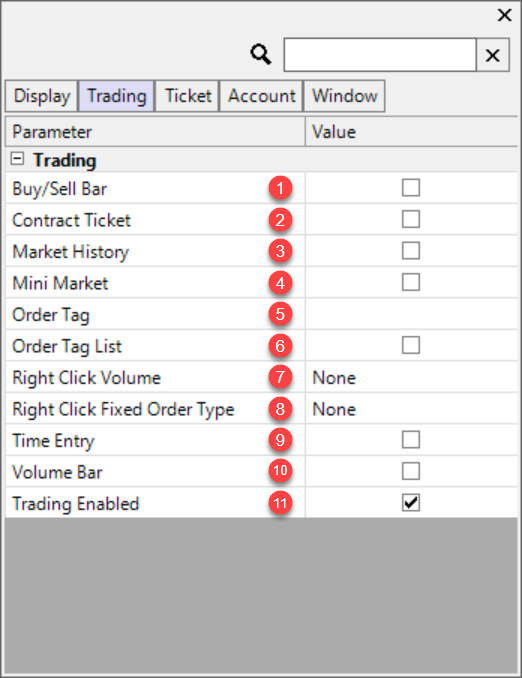The width and height of the screenshot is (522, 678).
Task: Check the Volume Bar option
Action: [x=410, y=471]
